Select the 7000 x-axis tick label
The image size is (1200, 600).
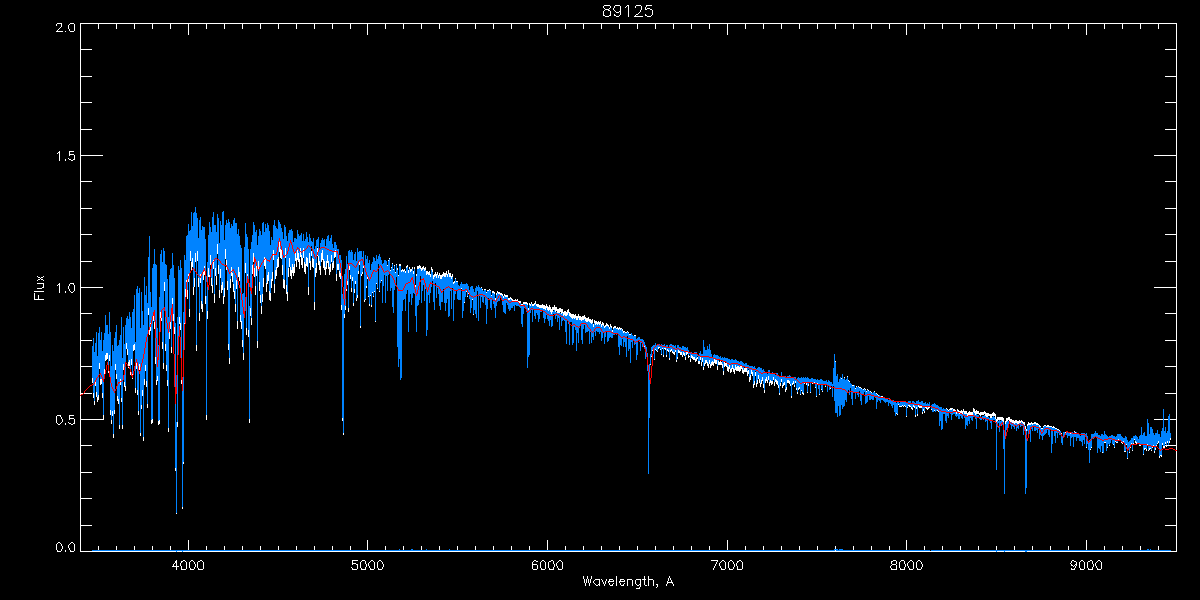coord(727,565)
